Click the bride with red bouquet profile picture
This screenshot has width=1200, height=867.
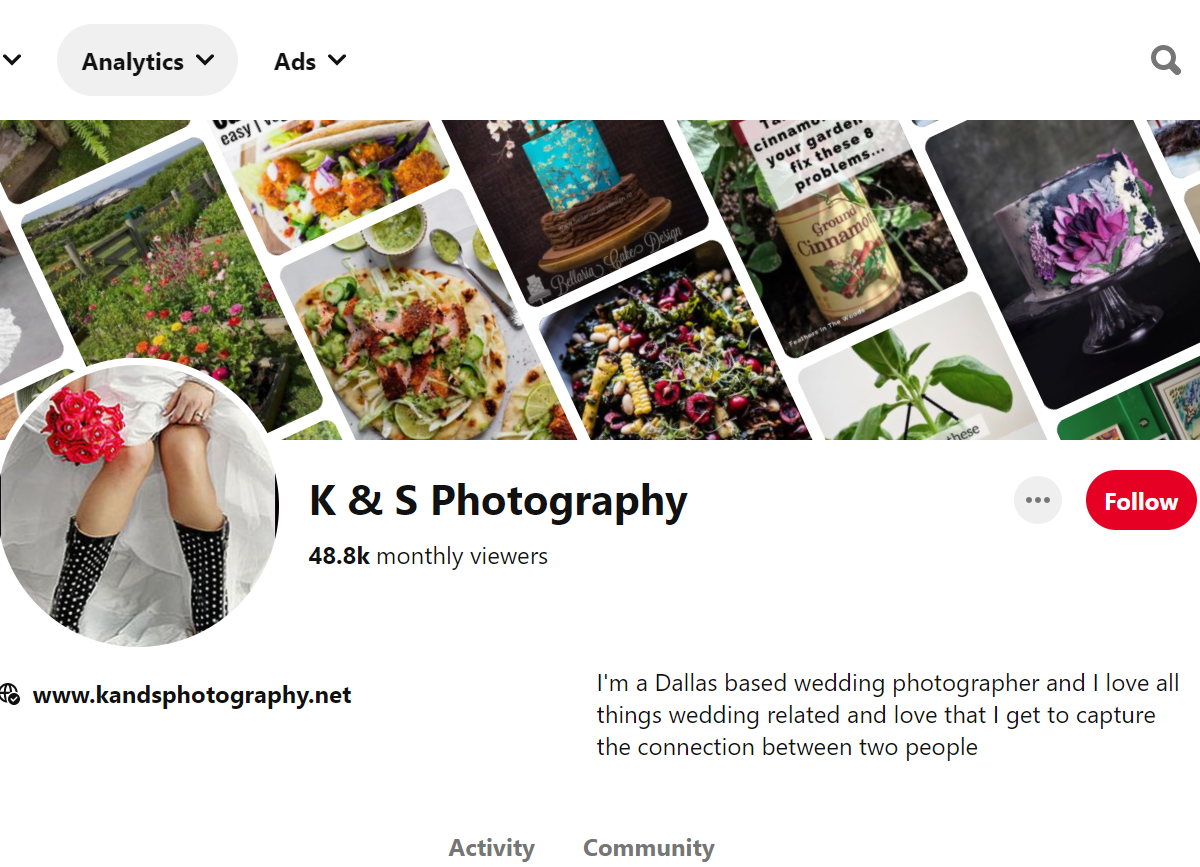coord(140,500)
